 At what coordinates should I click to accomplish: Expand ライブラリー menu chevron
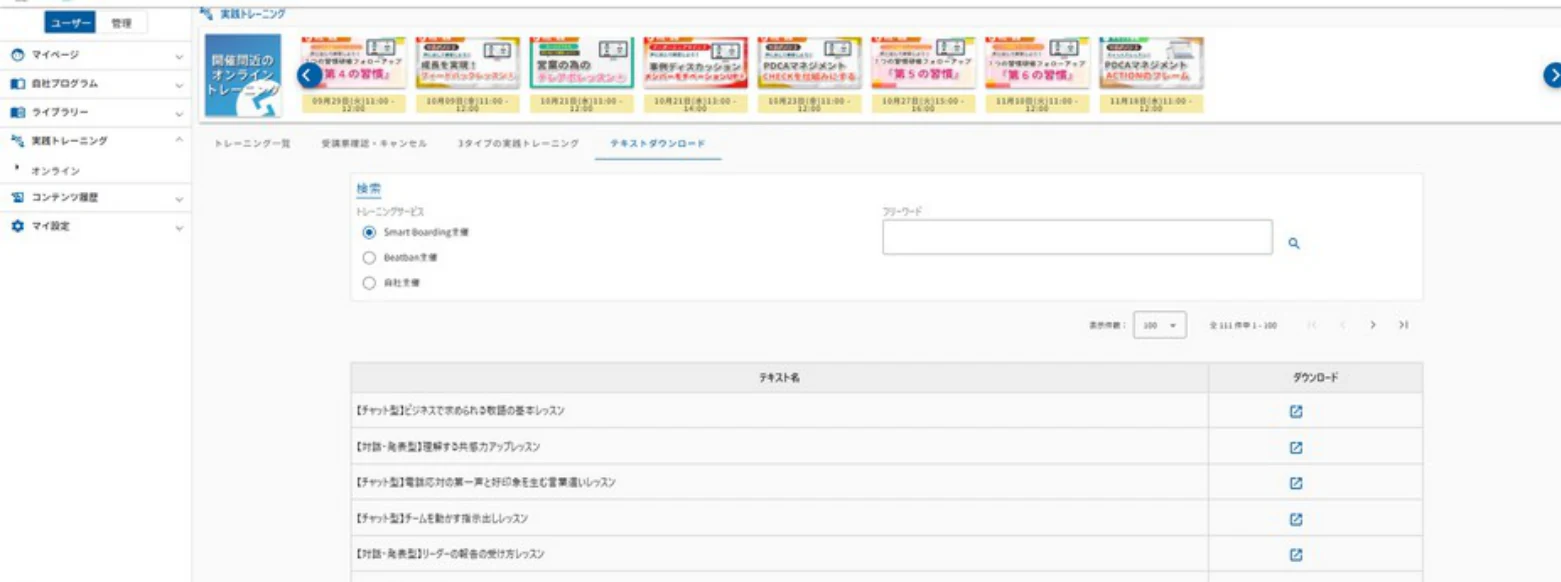coord(179,113)
